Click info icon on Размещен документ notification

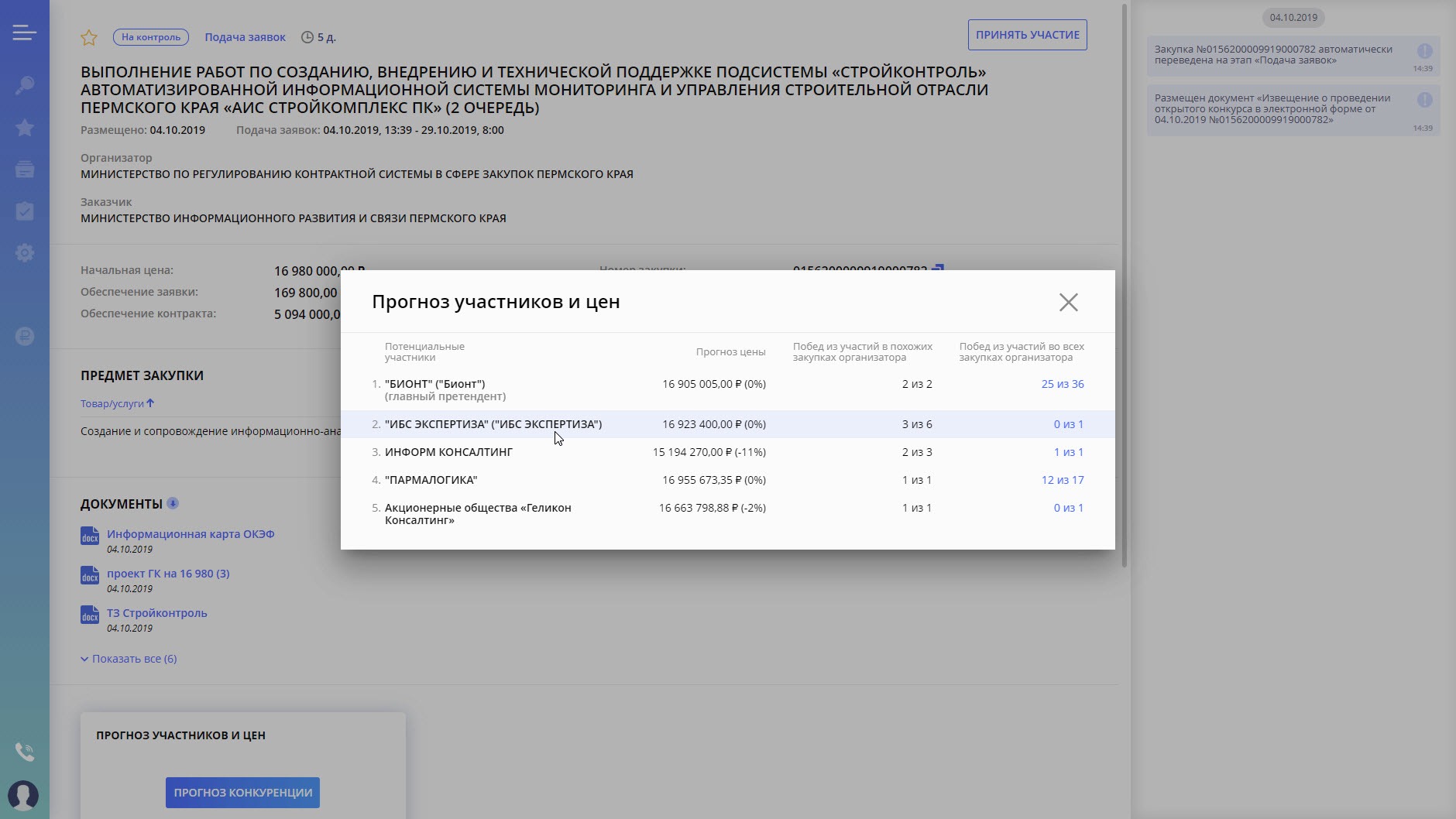click(x=1424, y=100)
